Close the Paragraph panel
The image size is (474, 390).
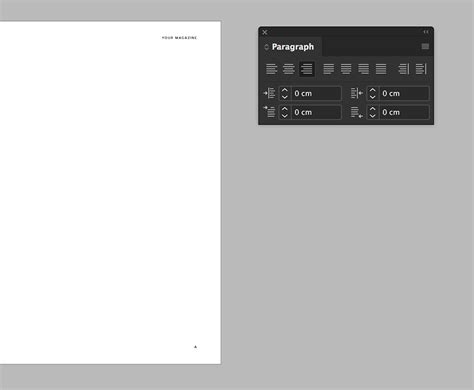265,32
